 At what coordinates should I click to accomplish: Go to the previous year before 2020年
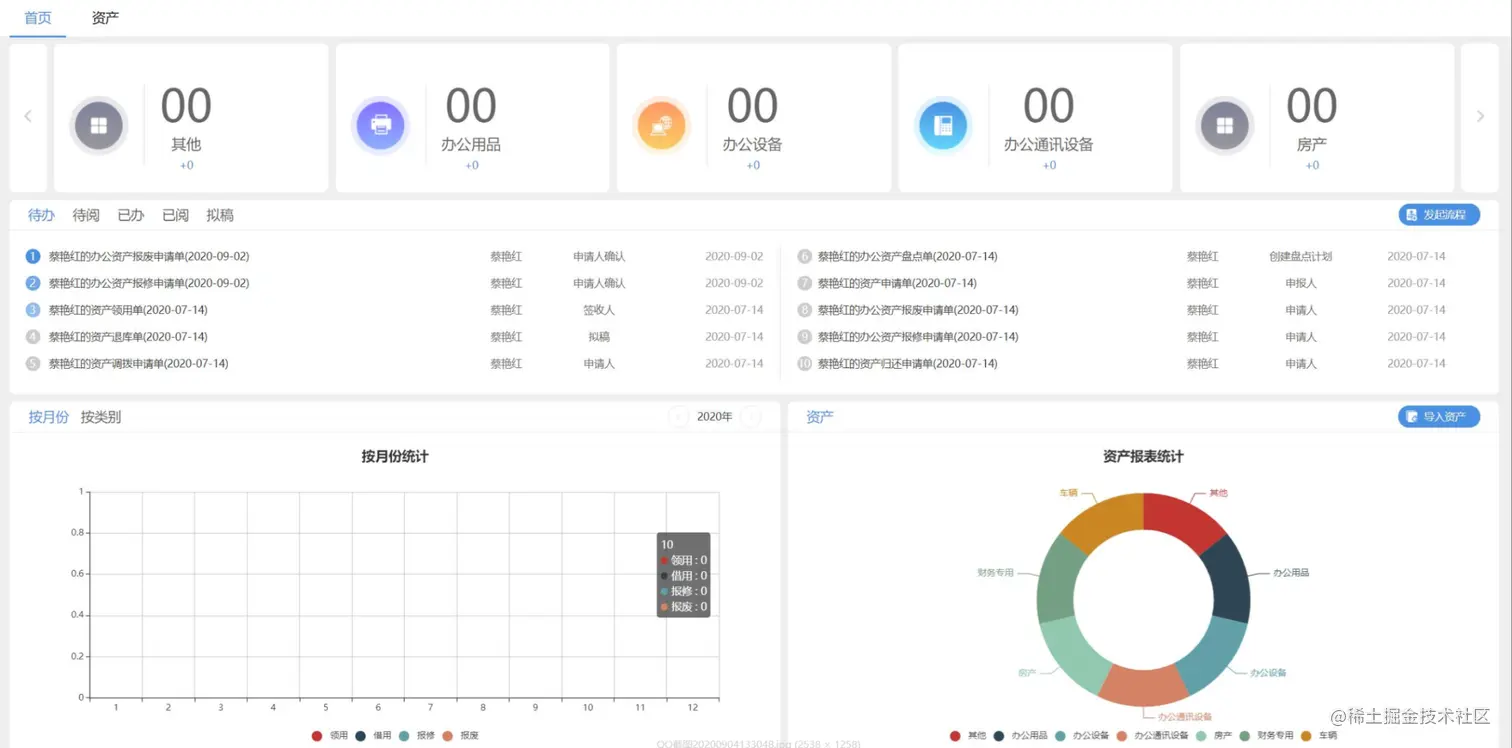(679, 417)
